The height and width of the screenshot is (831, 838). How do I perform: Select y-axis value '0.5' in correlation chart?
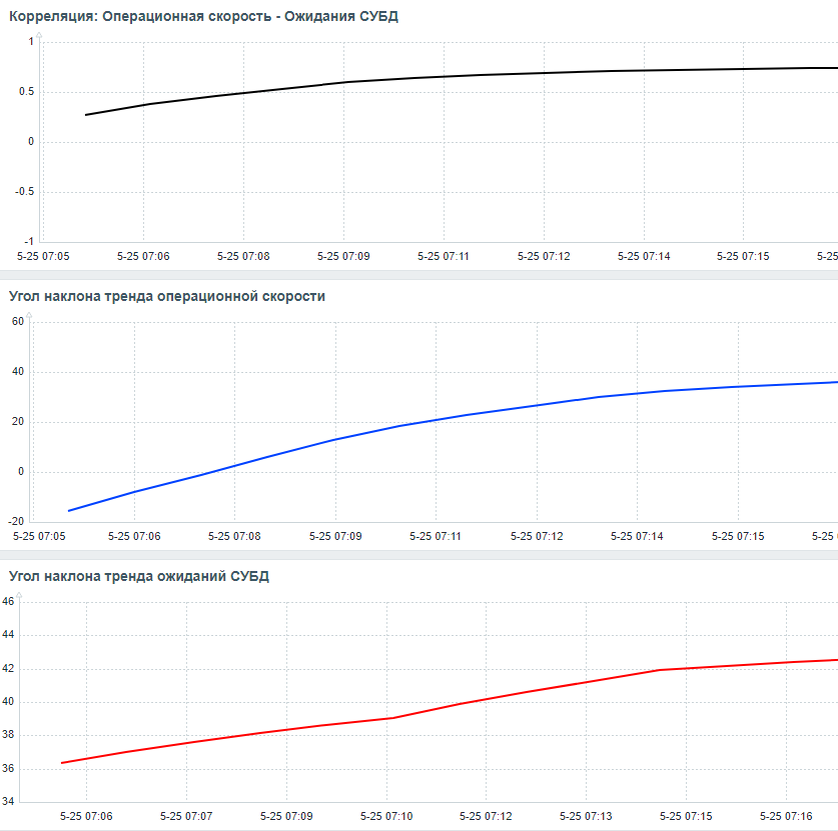(x=27, y=92)
